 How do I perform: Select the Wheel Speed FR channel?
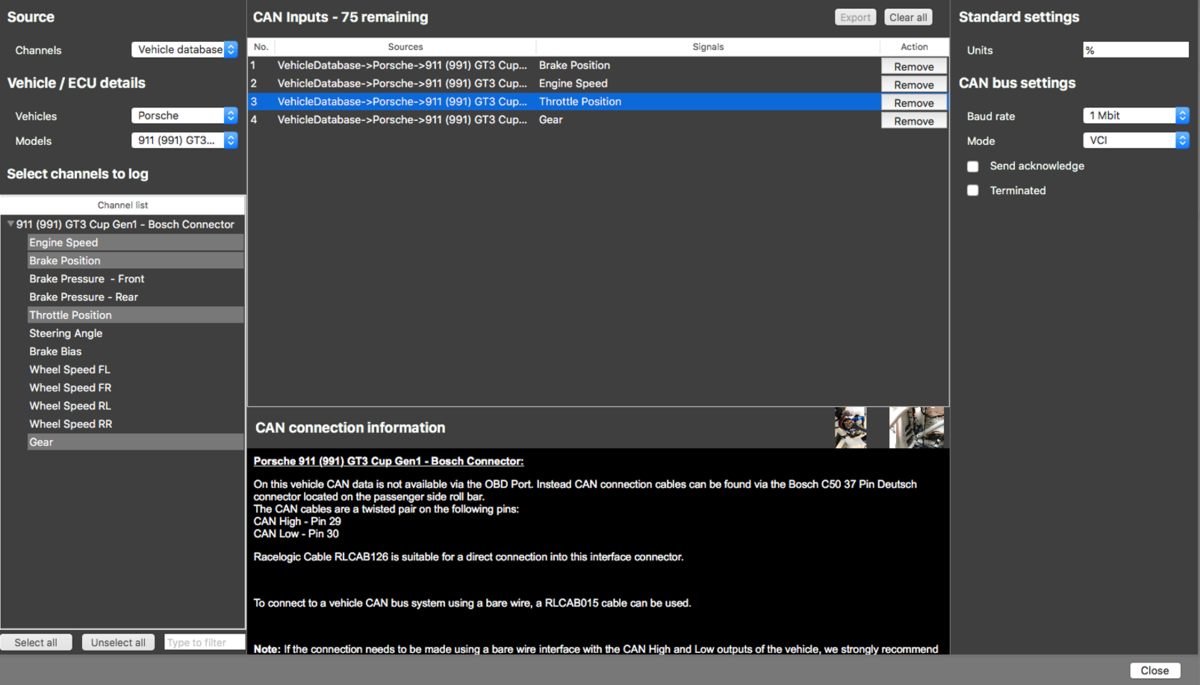pos(135,387)
